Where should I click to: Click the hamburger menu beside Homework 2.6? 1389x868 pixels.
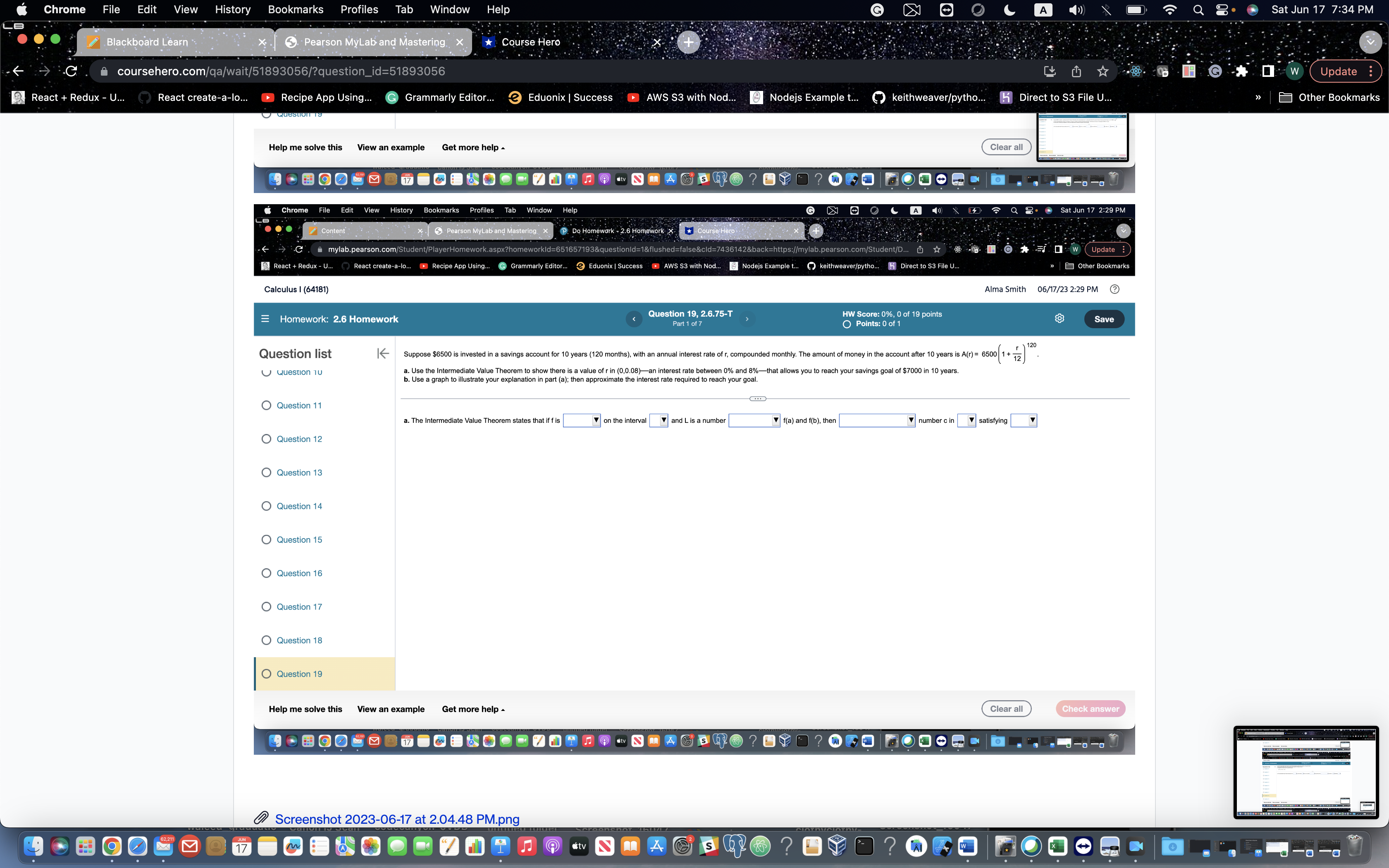pyautogui.click(x=265, y=319)
